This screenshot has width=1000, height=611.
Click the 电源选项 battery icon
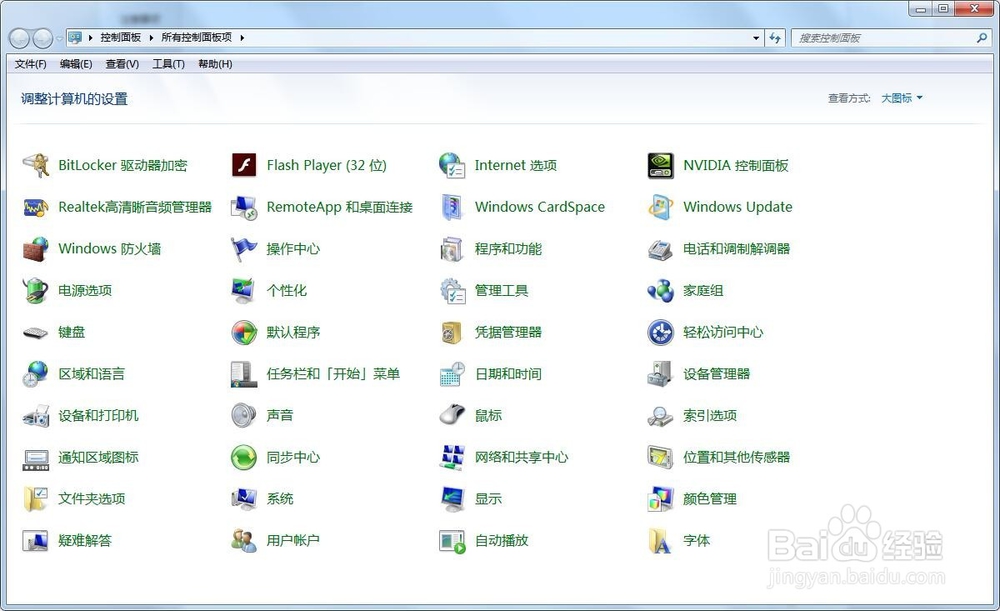pyautogui.click(x=36, y=290)
